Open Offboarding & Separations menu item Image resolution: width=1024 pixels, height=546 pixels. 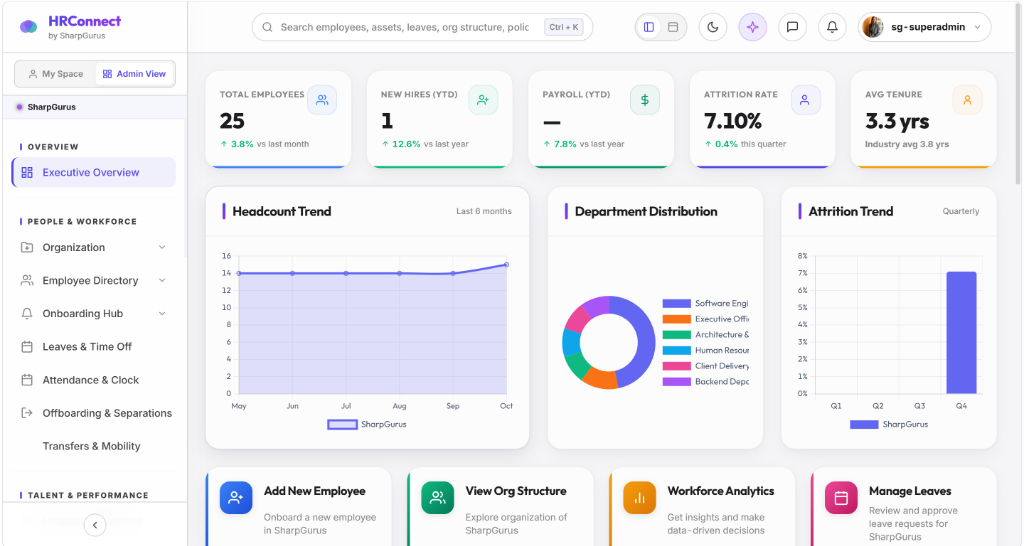94,413
